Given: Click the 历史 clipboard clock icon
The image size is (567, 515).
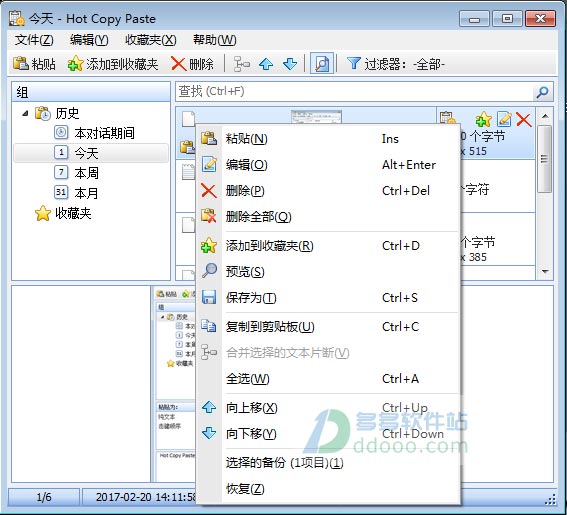Looking at the screenshot, I should (x=43, y=113).
